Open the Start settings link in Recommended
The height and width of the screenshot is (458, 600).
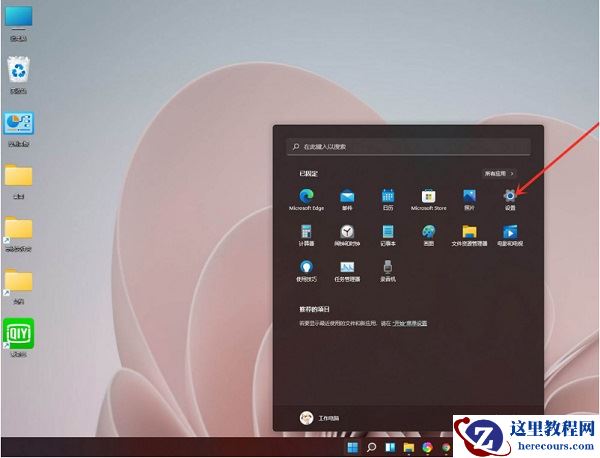click(409, 323)
